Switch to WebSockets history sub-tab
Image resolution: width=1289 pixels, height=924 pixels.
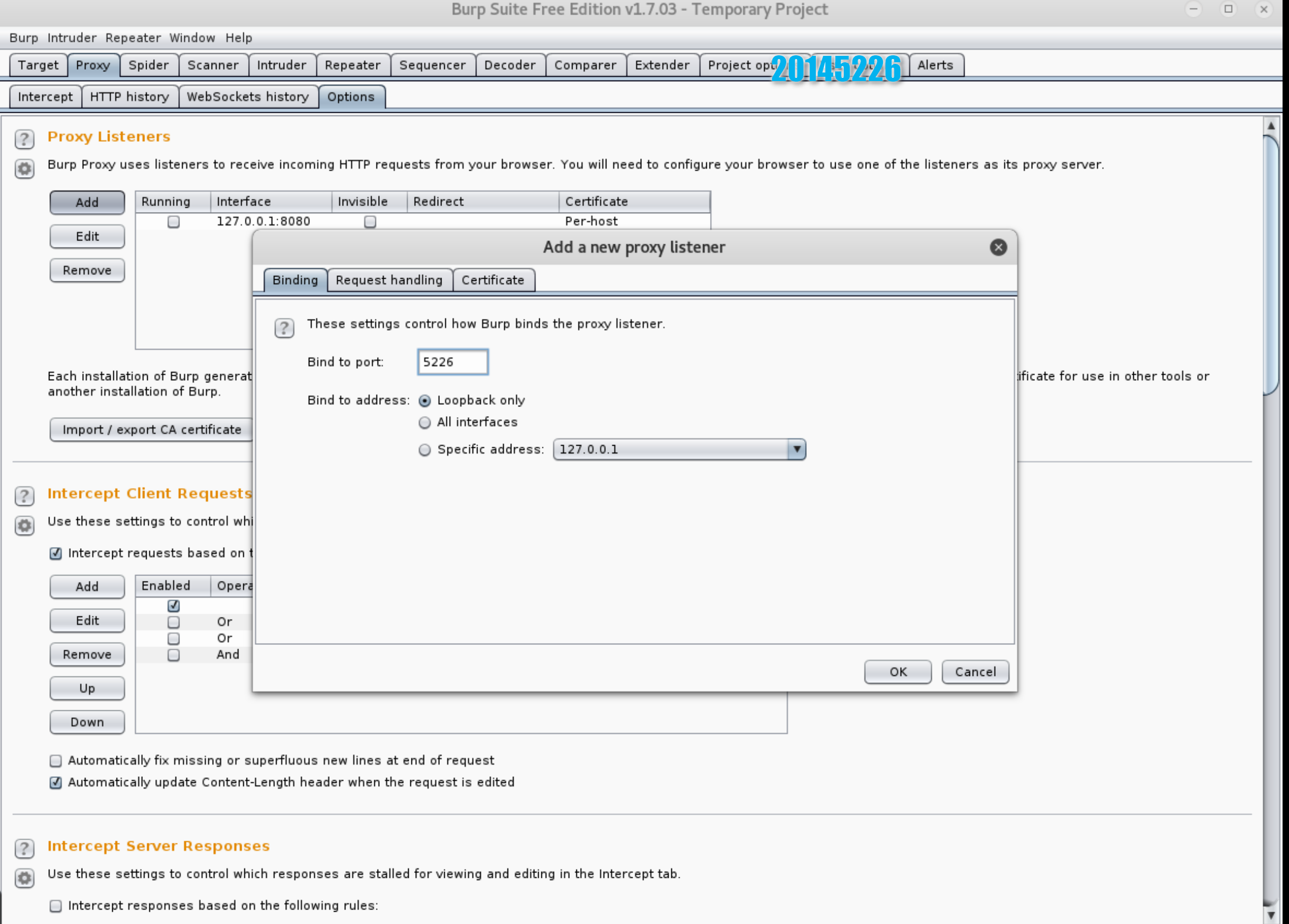click(248, 97)
